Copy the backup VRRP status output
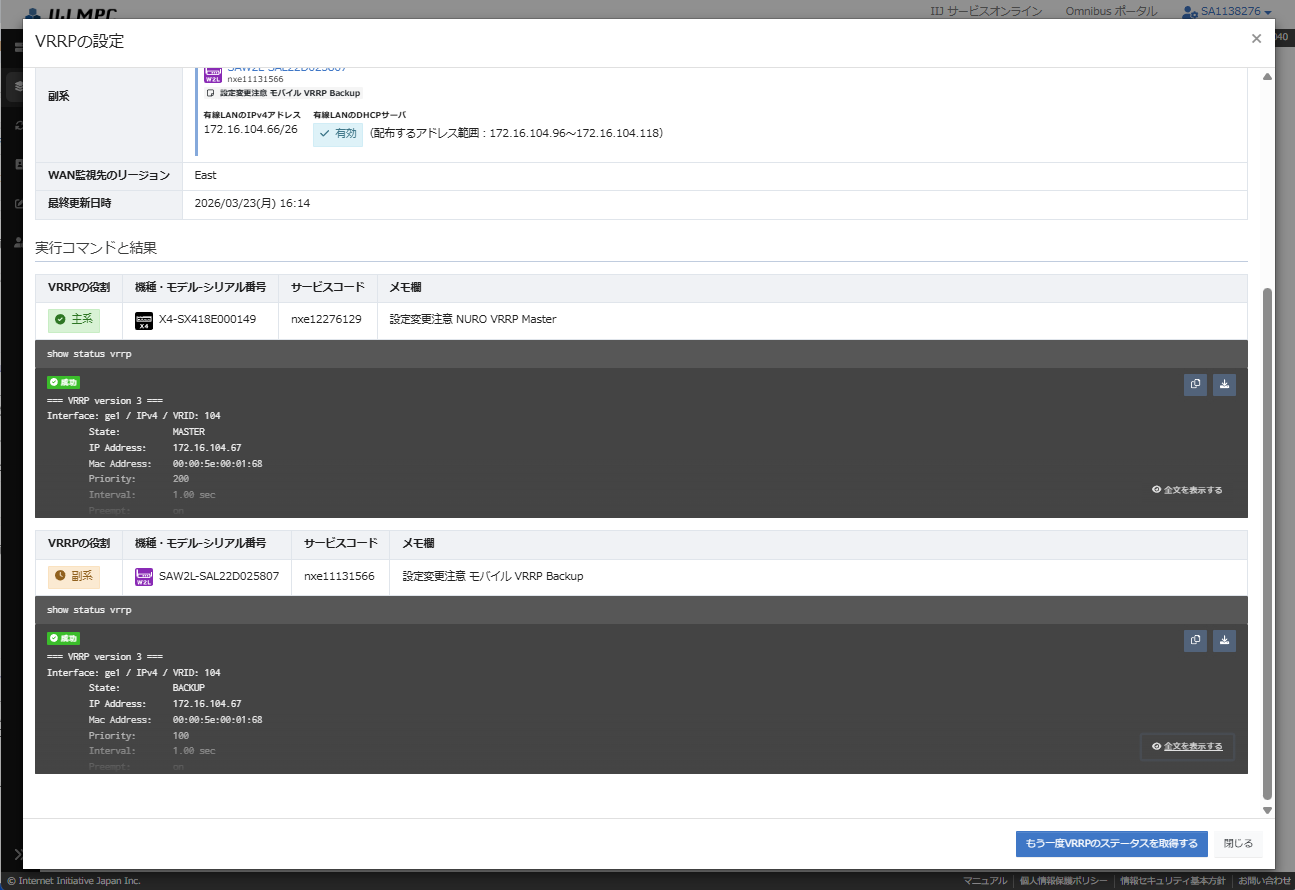1295x890 pixels. 1195,641
